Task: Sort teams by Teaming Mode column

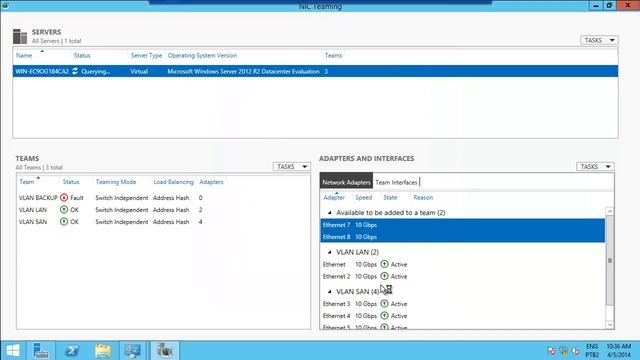Action: pyautogui.click(x=116, y=182)
